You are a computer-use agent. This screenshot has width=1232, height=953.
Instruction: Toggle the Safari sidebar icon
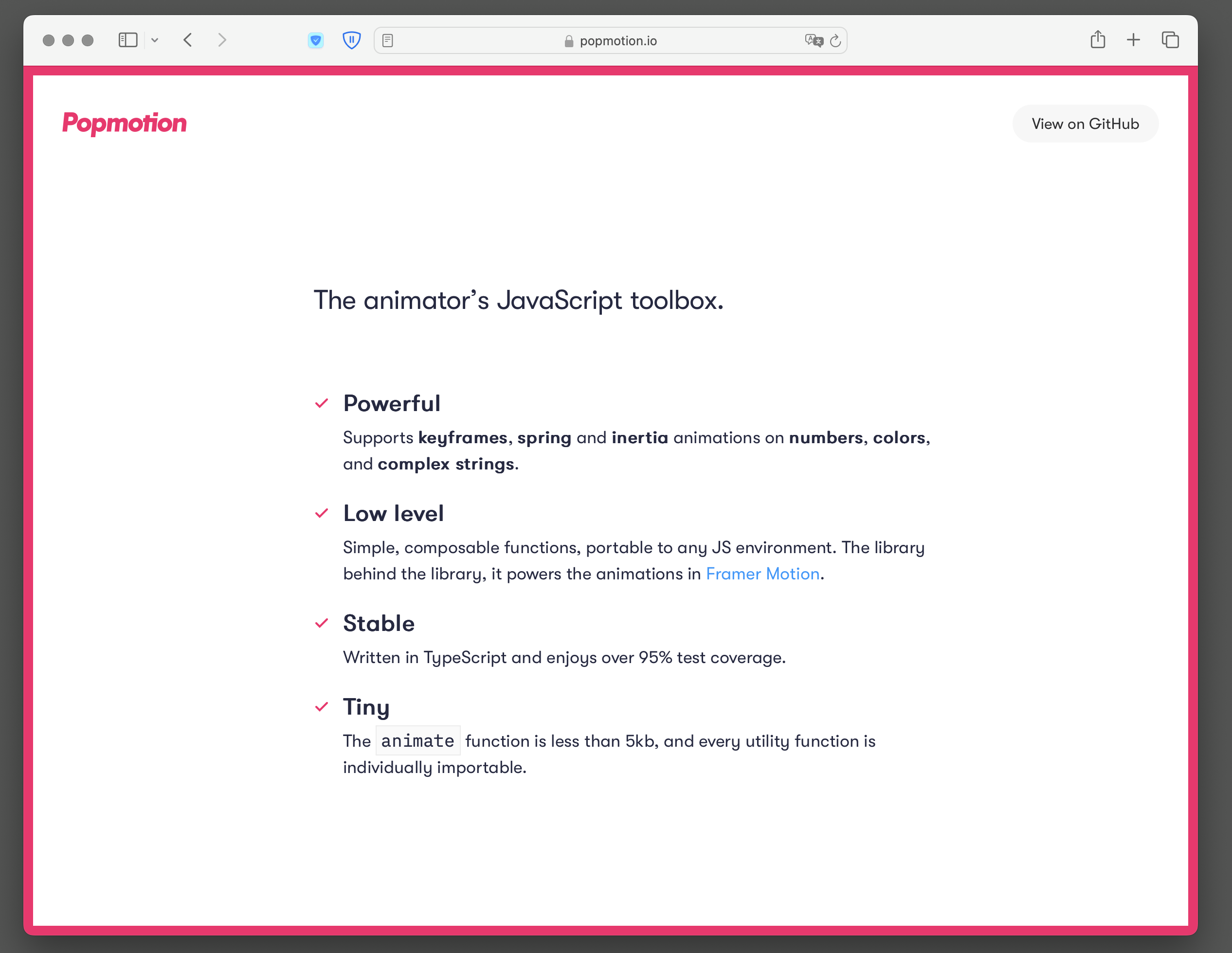[x=128, y=40]
